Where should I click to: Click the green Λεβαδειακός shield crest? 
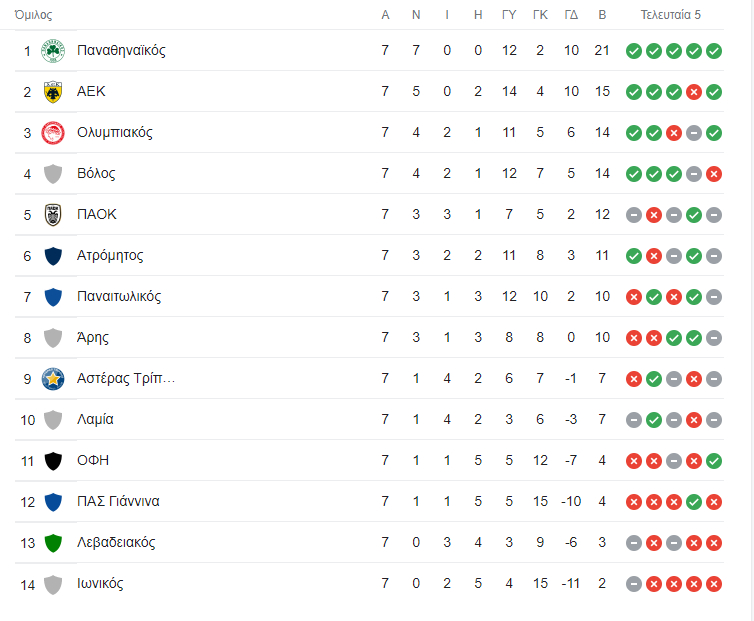(53, 543)
